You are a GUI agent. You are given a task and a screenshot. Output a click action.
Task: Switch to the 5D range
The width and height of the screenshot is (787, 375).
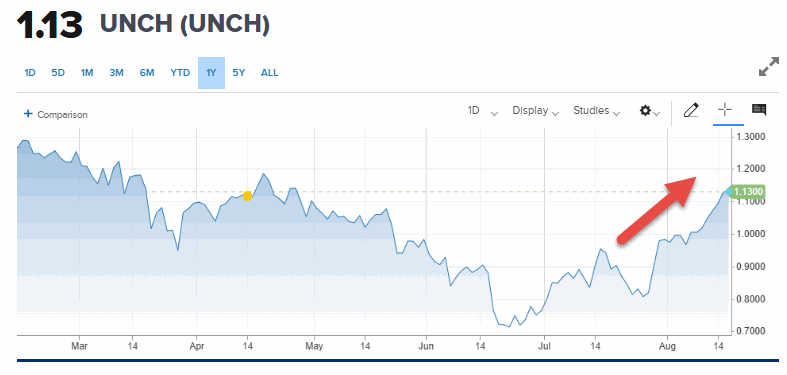[x=58, y=73]
